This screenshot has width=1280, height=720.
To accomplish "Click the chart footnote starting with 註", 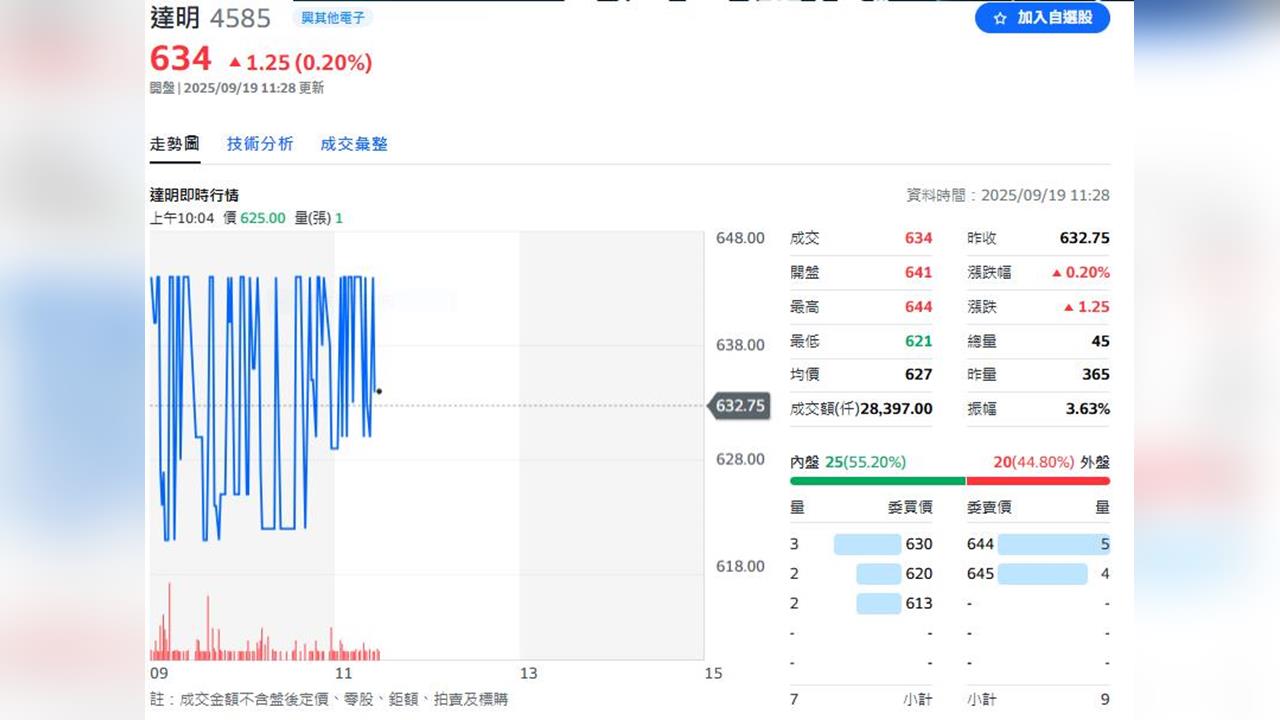I will [329, 699].
